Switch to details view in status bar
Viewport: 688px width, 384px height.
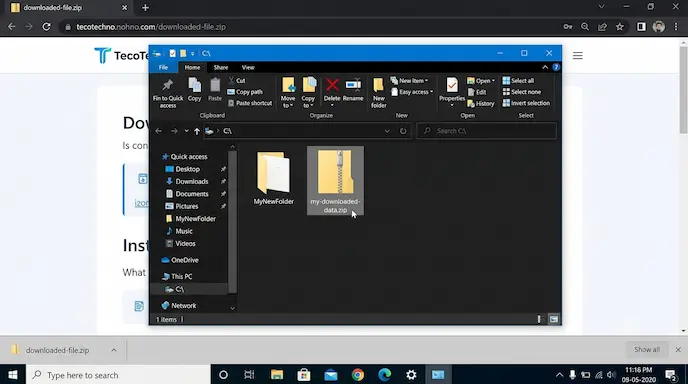coord(540,319)
